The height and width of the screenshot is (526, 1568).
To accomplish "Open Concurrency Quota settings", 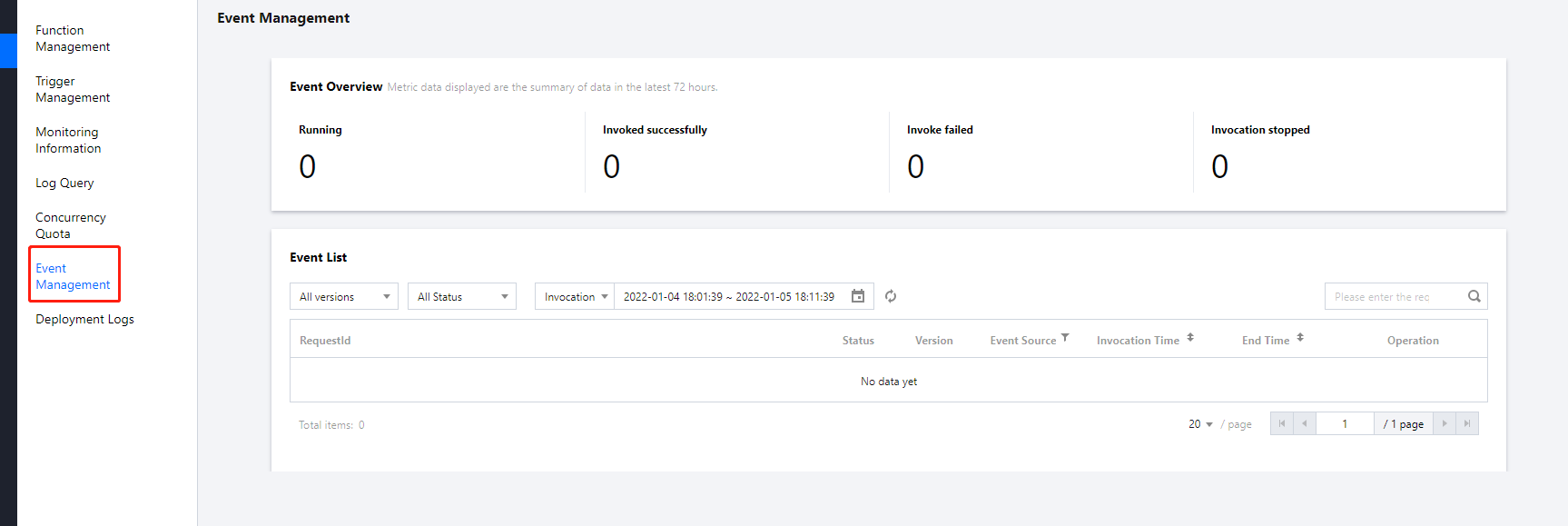I will 70,225.
